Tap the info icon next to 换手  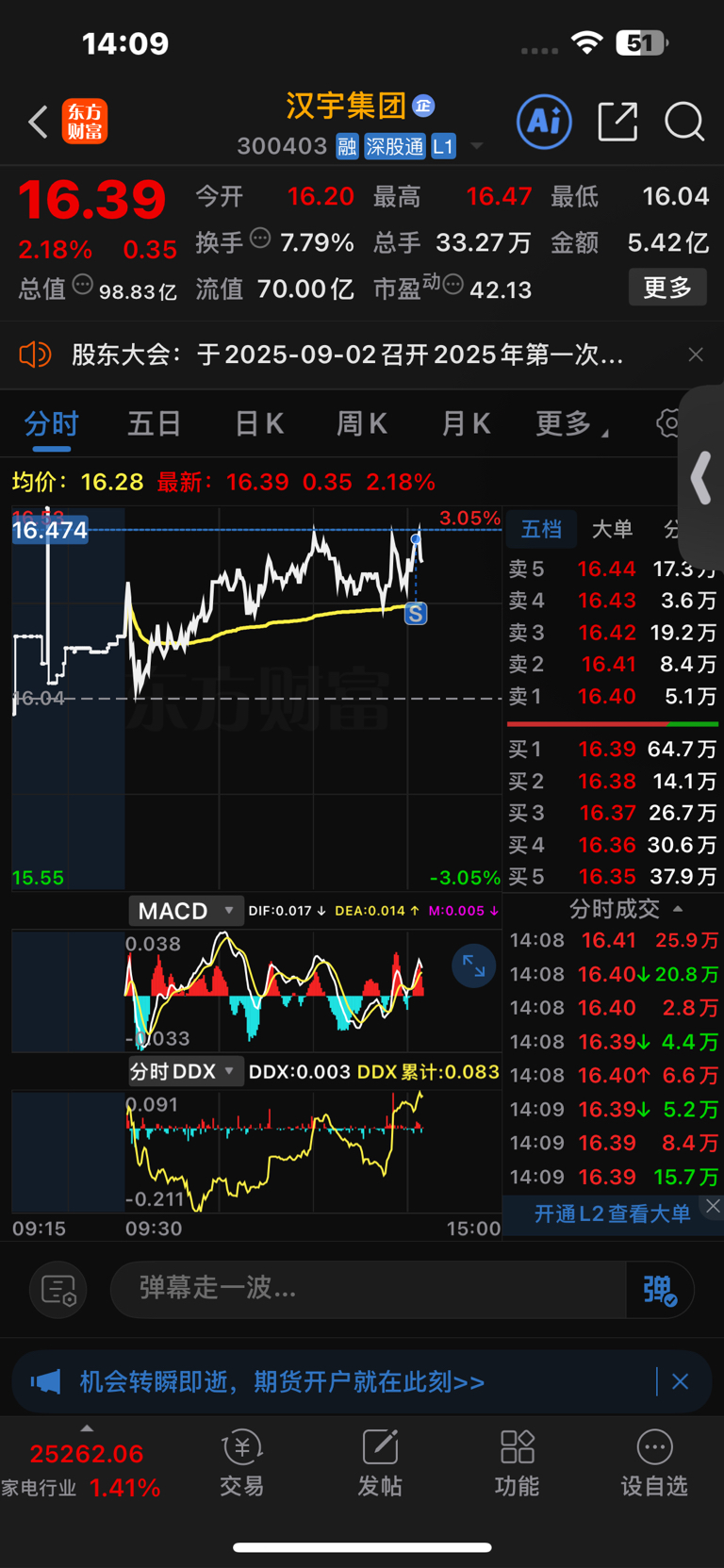(260, 239)
